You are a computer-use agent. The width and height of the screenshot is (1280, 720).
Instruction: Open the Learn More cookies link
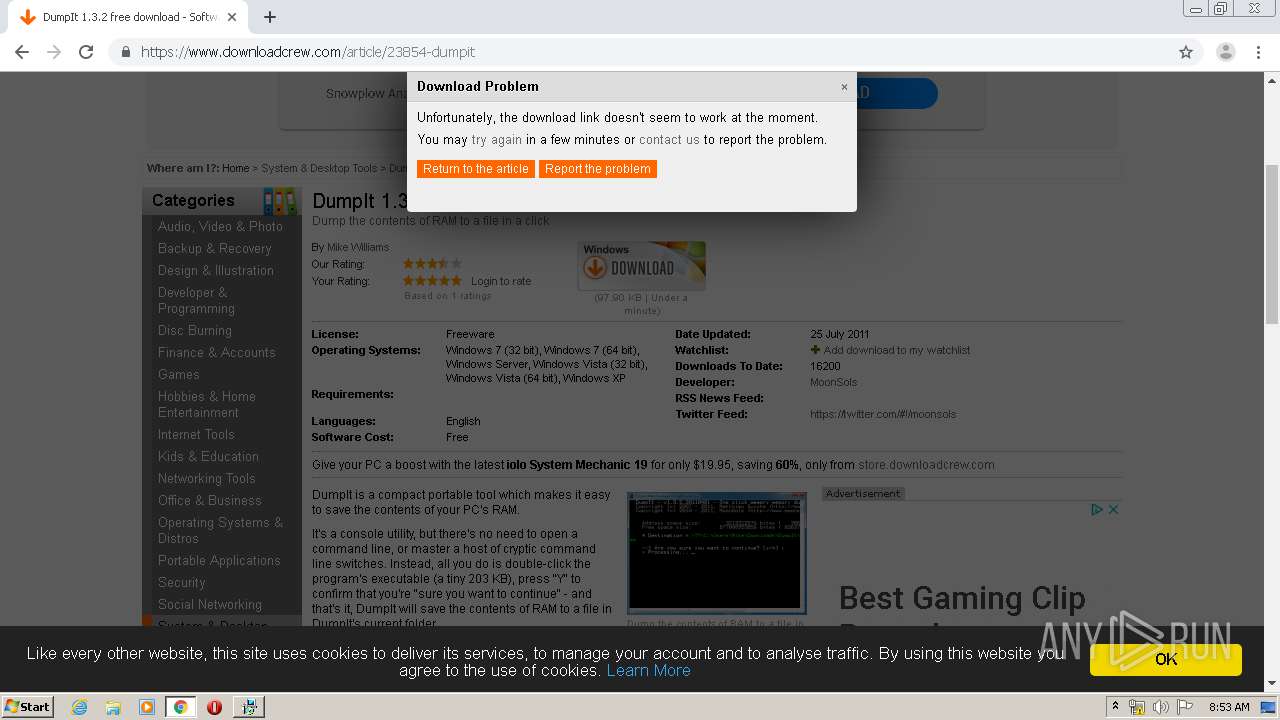648,670
